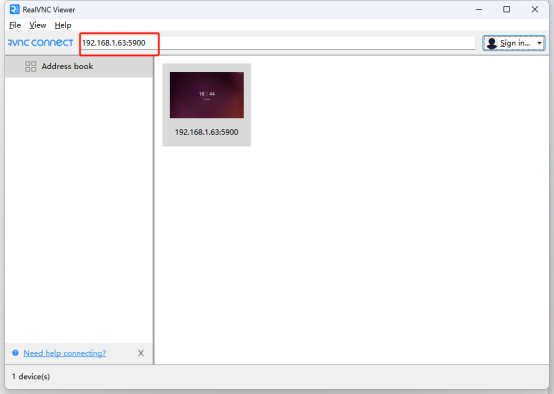This screenshot has height=394, width=554.
Task: Open the Help menu
Action: click(x=63, y=25)
